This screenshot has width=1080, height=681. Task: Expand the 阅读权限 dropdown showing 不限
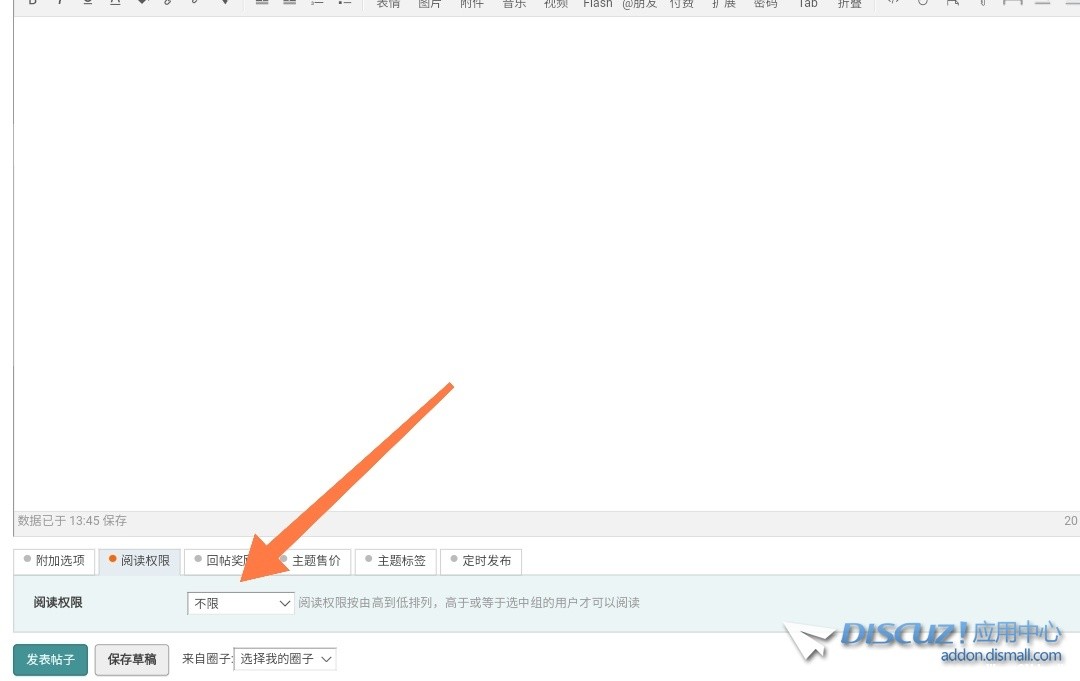point(240,603)
